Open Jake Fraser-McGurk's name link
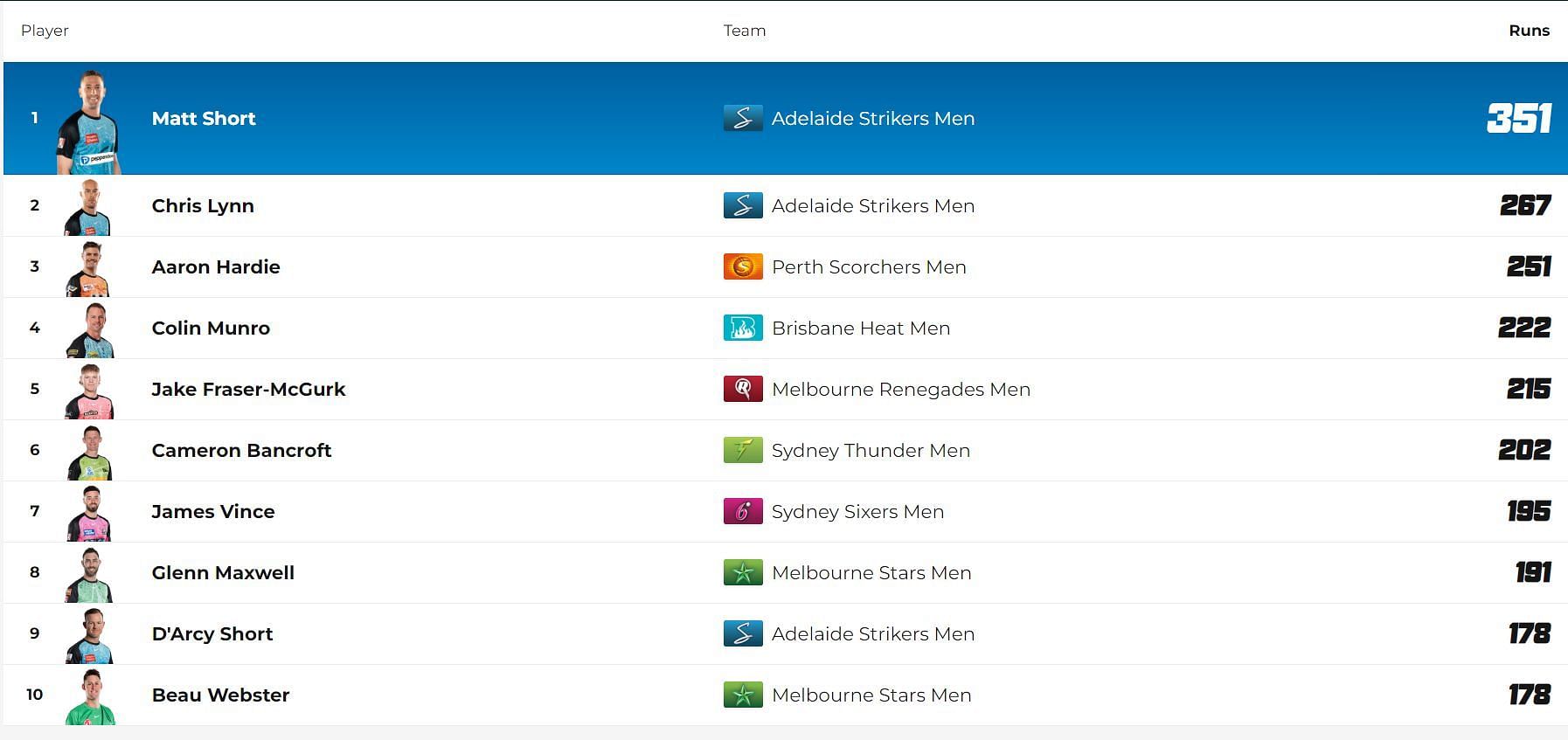Image resolution: width=1568 pixels, height=740 pixels. [248, 389]
